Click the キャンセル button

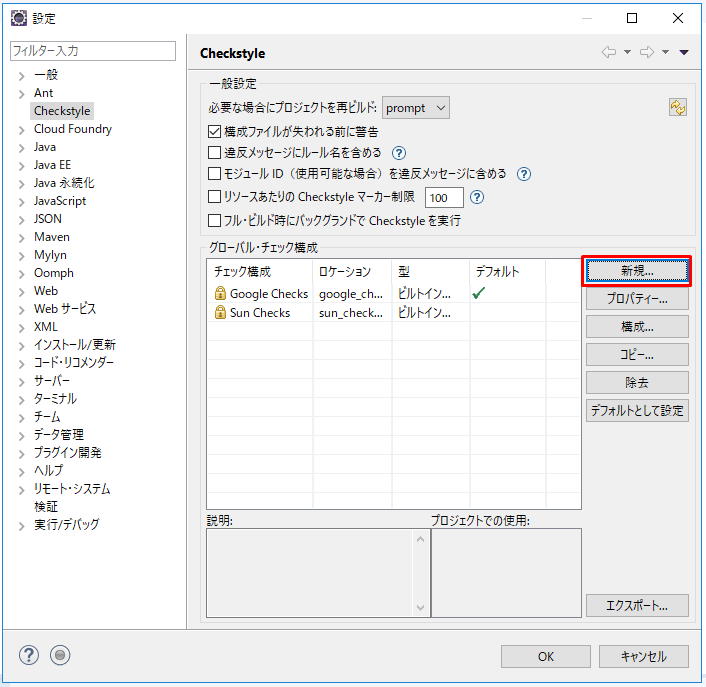pos(643,656)
